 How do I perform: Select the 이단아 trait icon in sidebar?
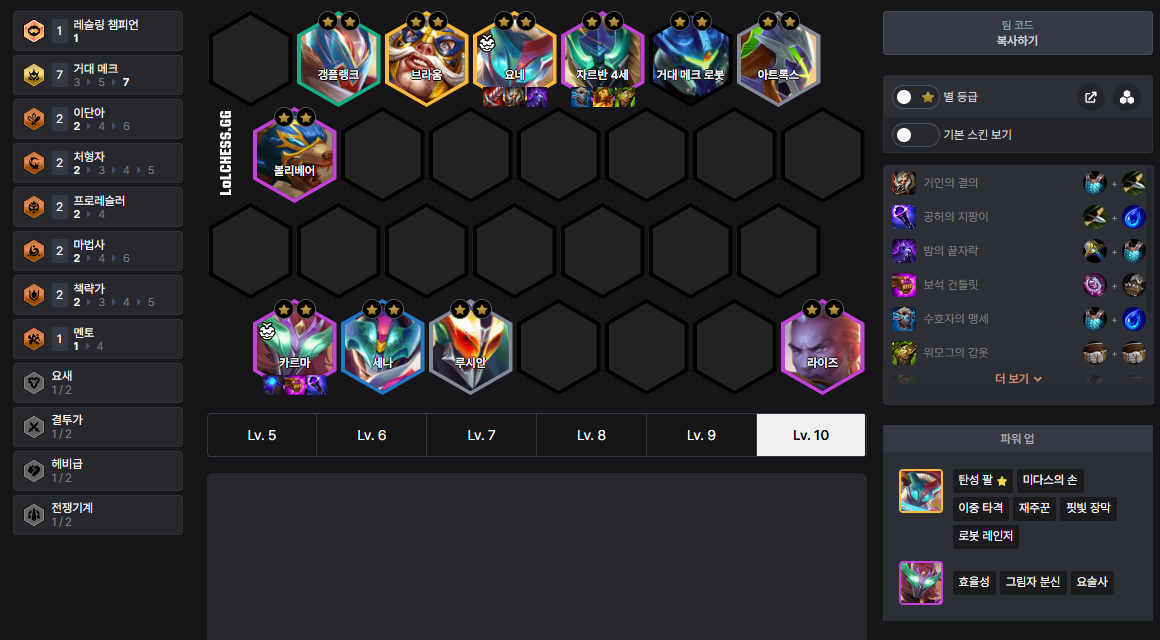(34, 119)
